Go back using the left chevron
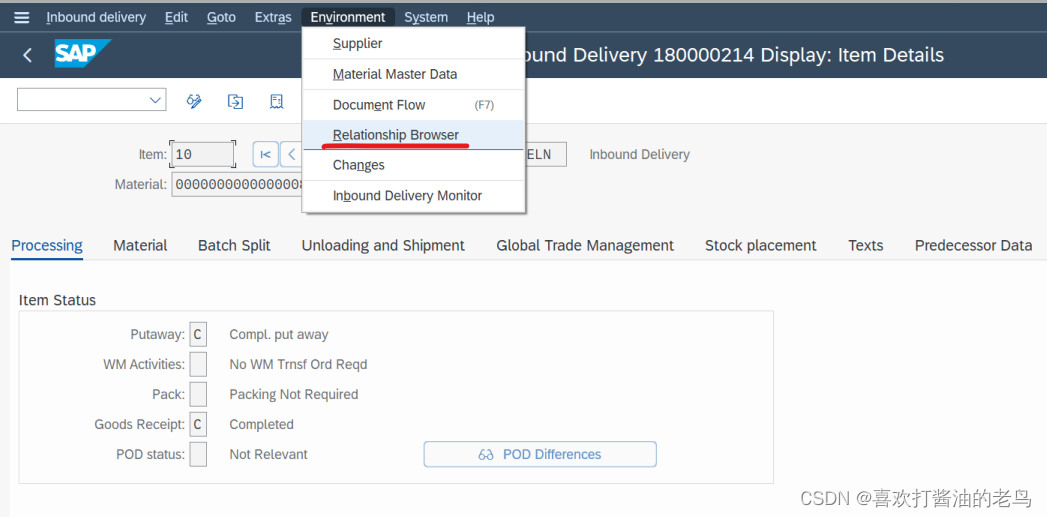 pos(27,55)
